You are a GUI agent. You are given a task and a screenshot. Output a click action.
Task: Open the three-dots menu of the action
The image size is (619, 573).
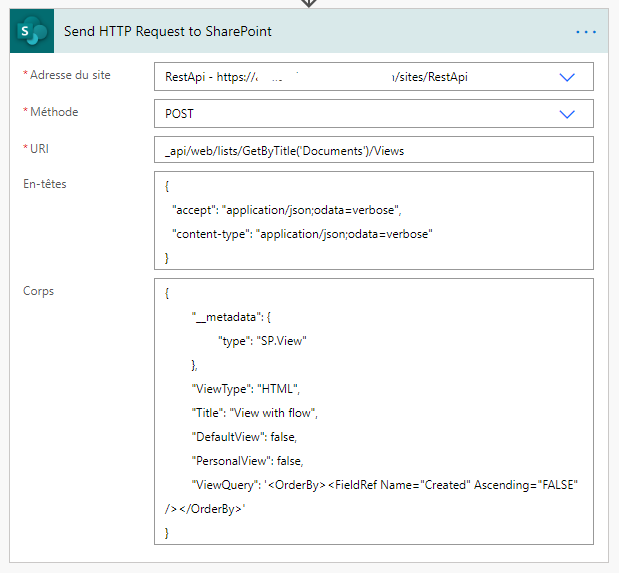coord(586,32)
